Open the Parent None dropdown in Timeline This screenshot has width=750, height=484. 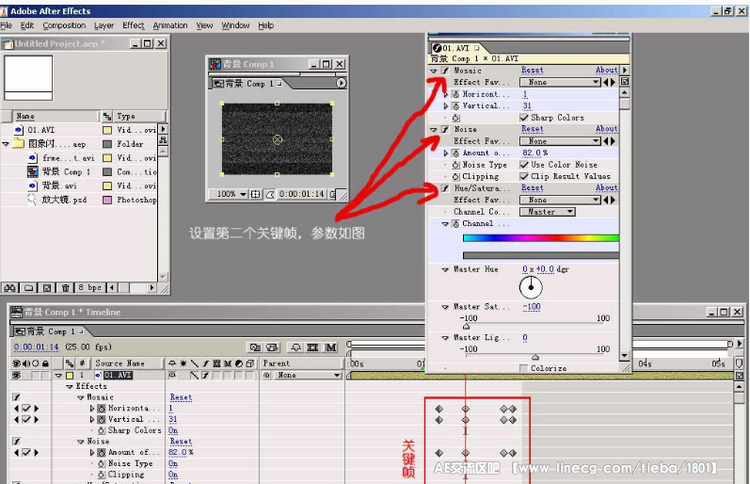[306, 375]
